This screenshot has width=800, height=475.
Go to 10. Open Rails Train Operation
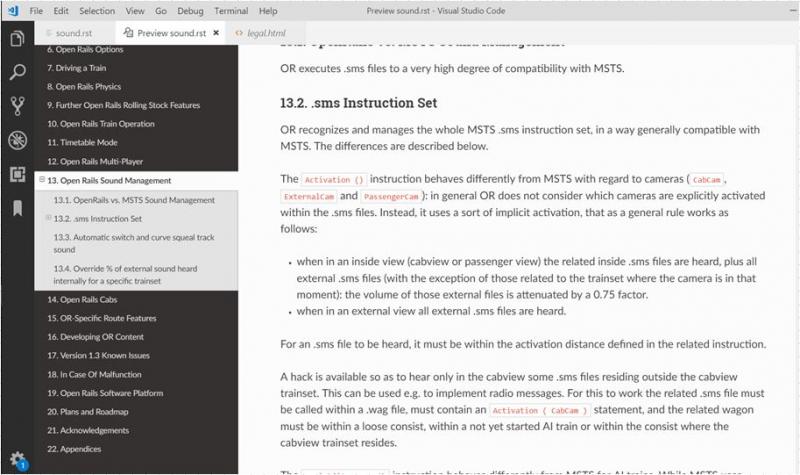tap(101, 124)
